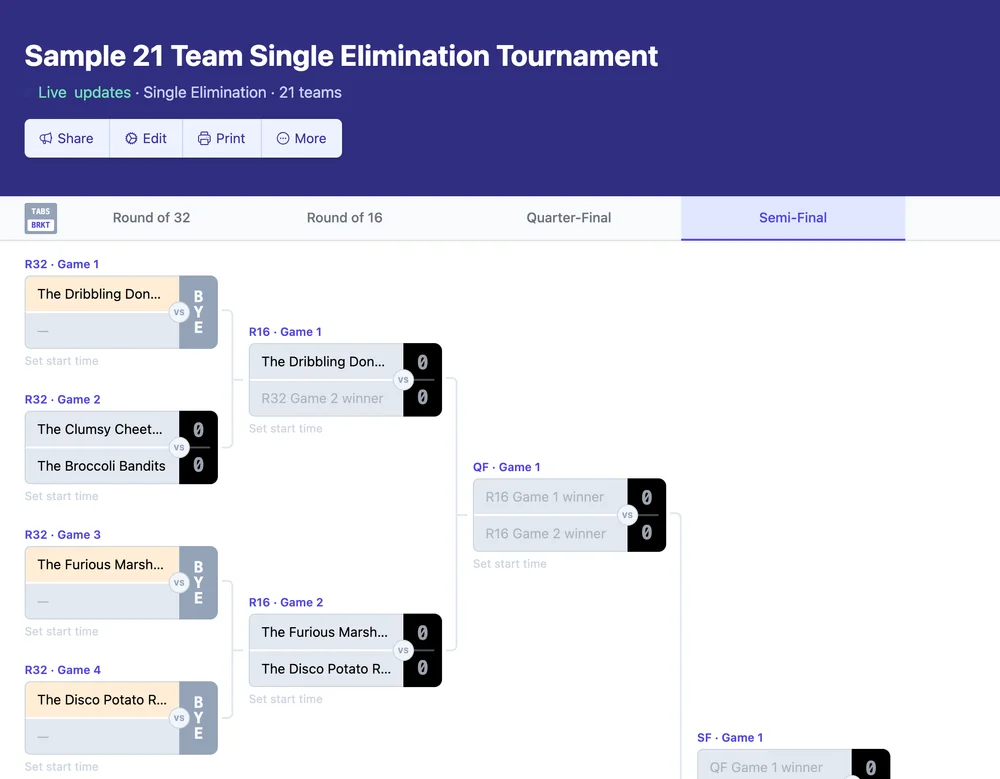
Task: Toggle the TABS/BRKT view switcher
Action: 41,218
